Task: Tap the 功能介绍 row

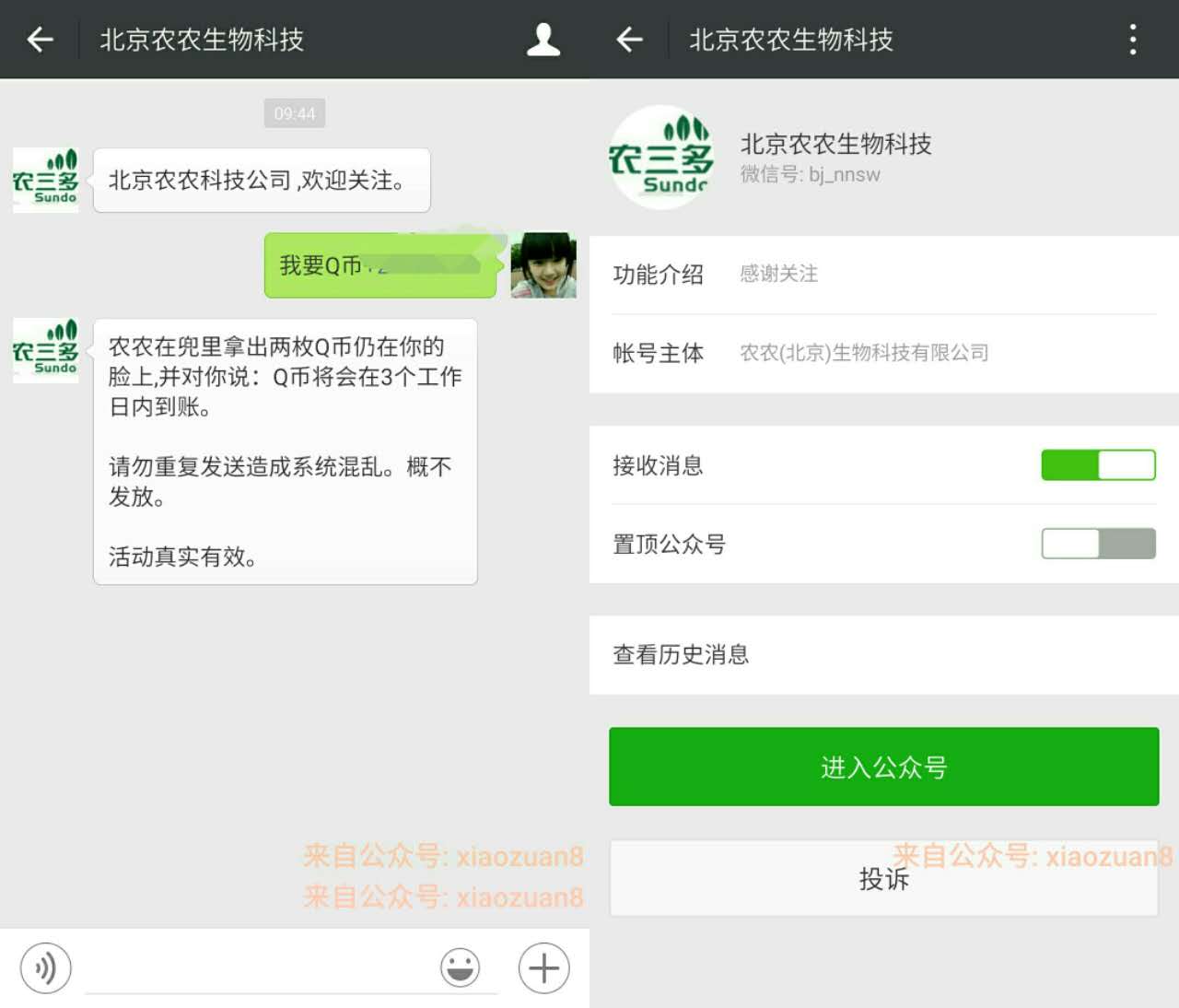Action: [x=884, y=275]
